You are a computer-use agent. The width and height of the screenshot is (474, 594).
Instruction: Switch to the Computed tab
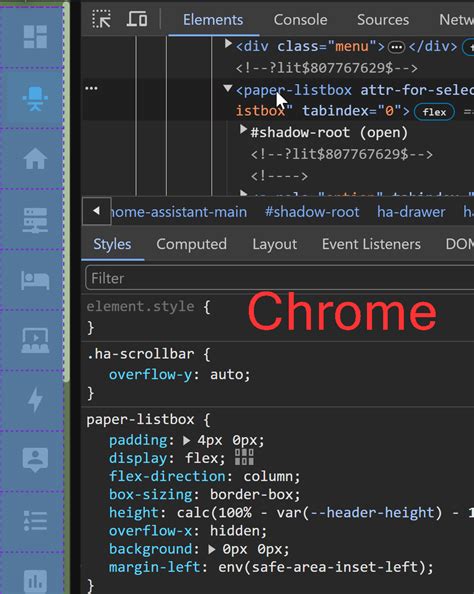[x=191, y=244]
